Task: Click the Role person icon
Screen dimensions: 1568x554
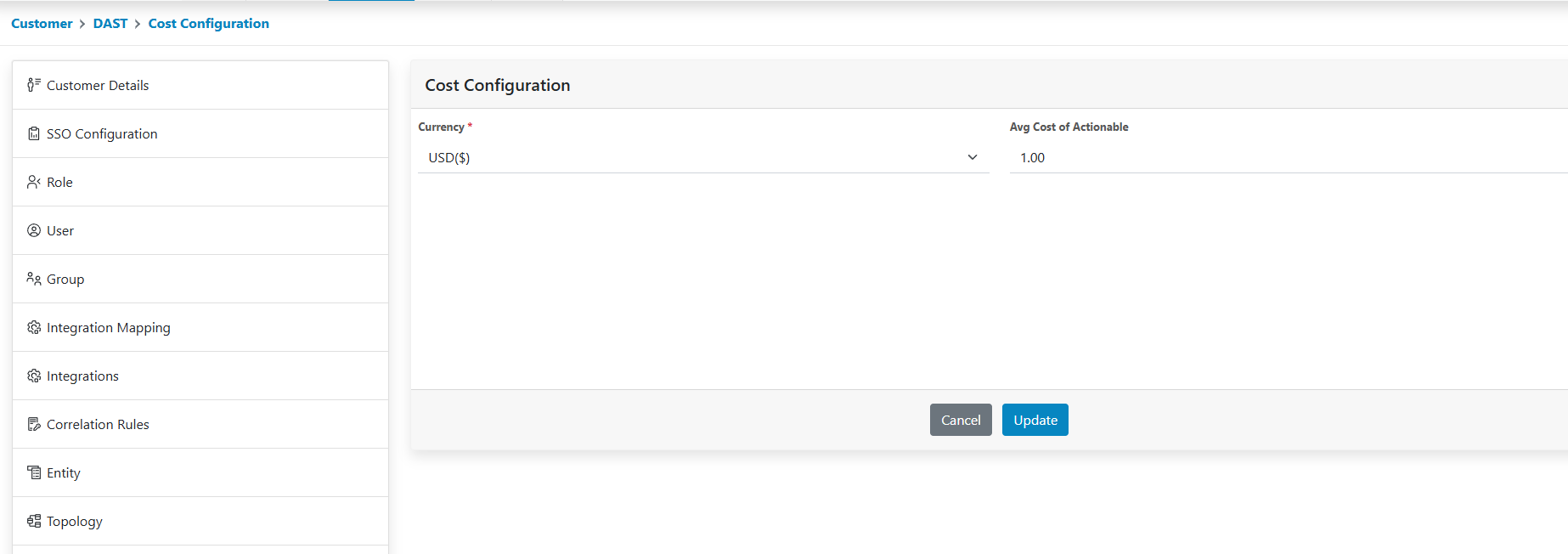Action: [x=34, y=182]
